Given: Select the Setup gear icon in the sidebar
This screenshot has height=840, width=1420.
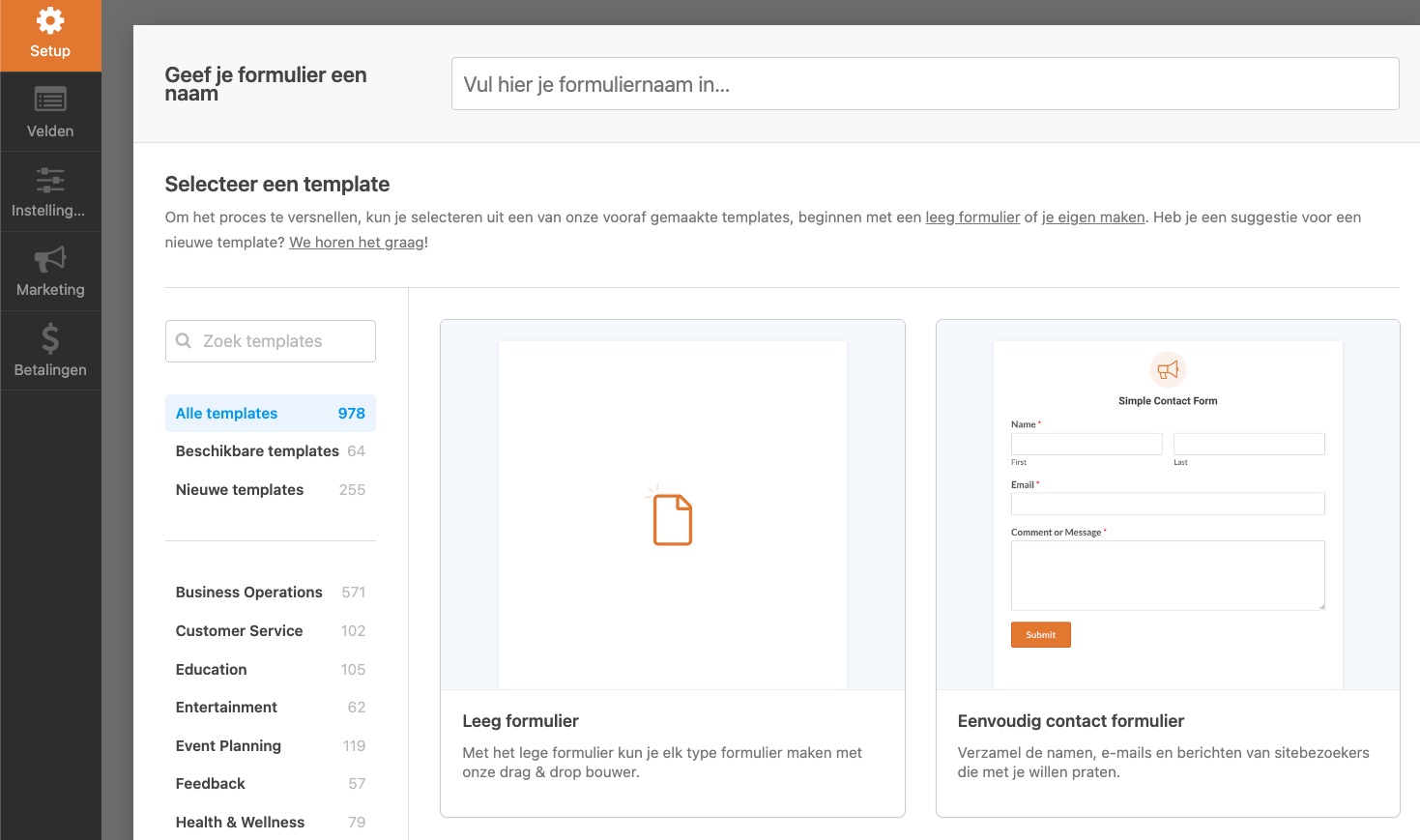Looking at the screenshot, I should 50,20.
